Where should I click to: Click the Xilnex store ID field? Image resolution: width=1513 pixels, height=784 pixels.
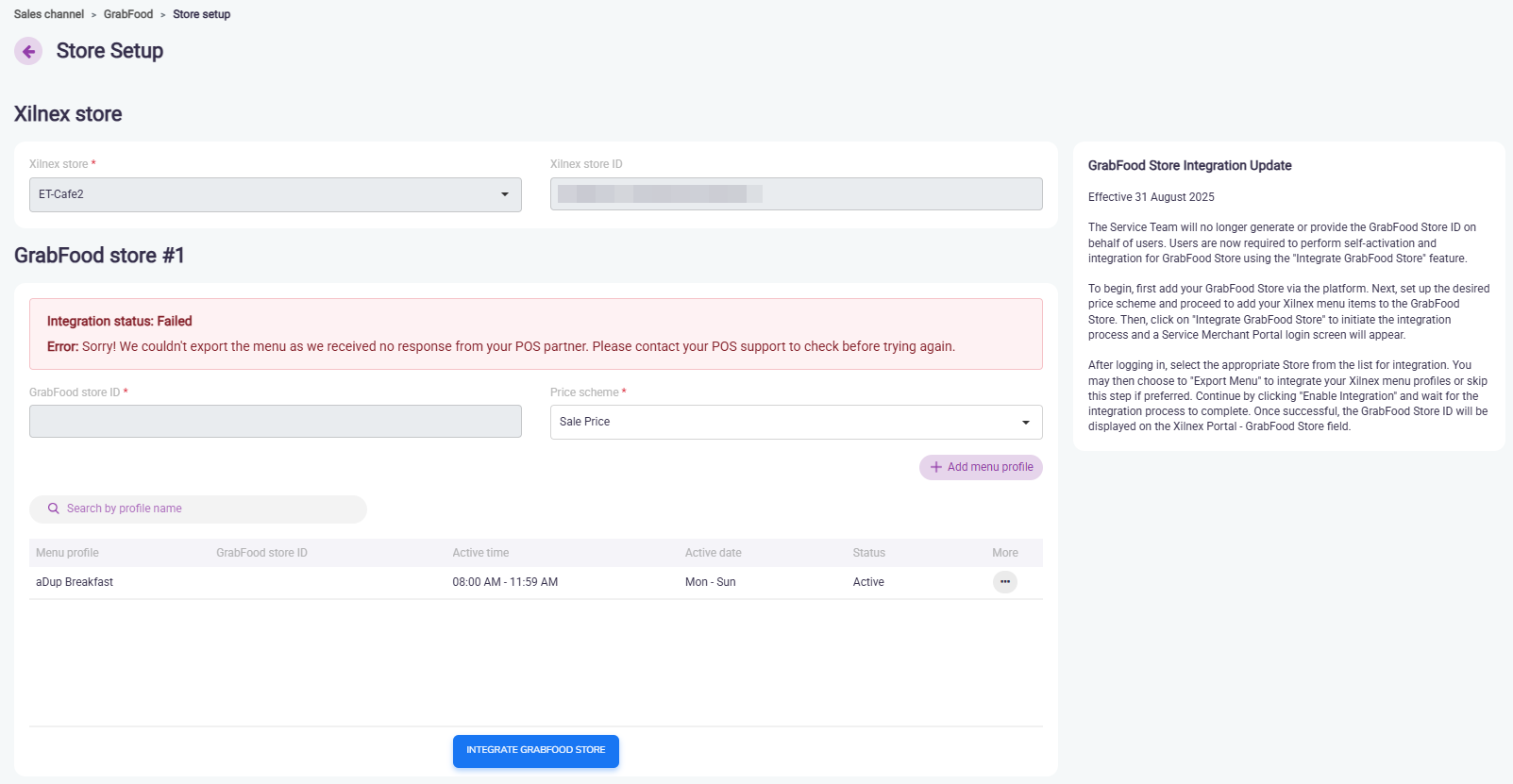coord(796,194)
